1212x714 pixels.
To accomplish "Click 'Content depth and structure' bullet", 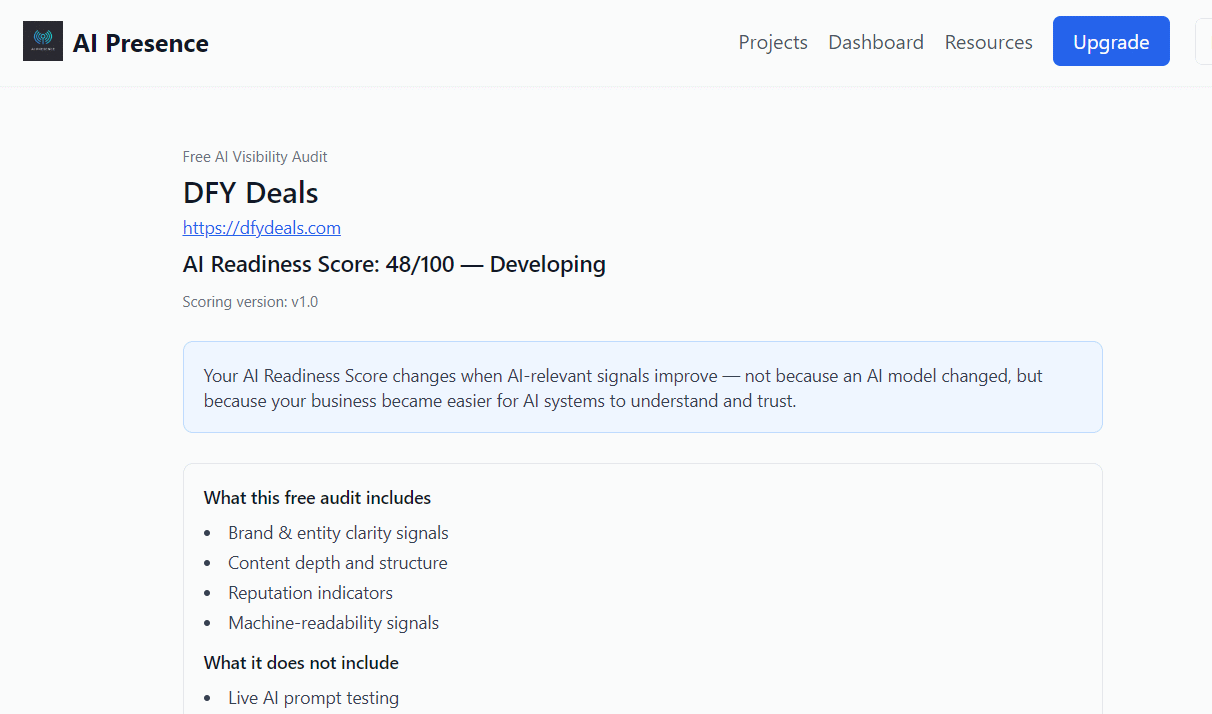I will coord(337,562).
